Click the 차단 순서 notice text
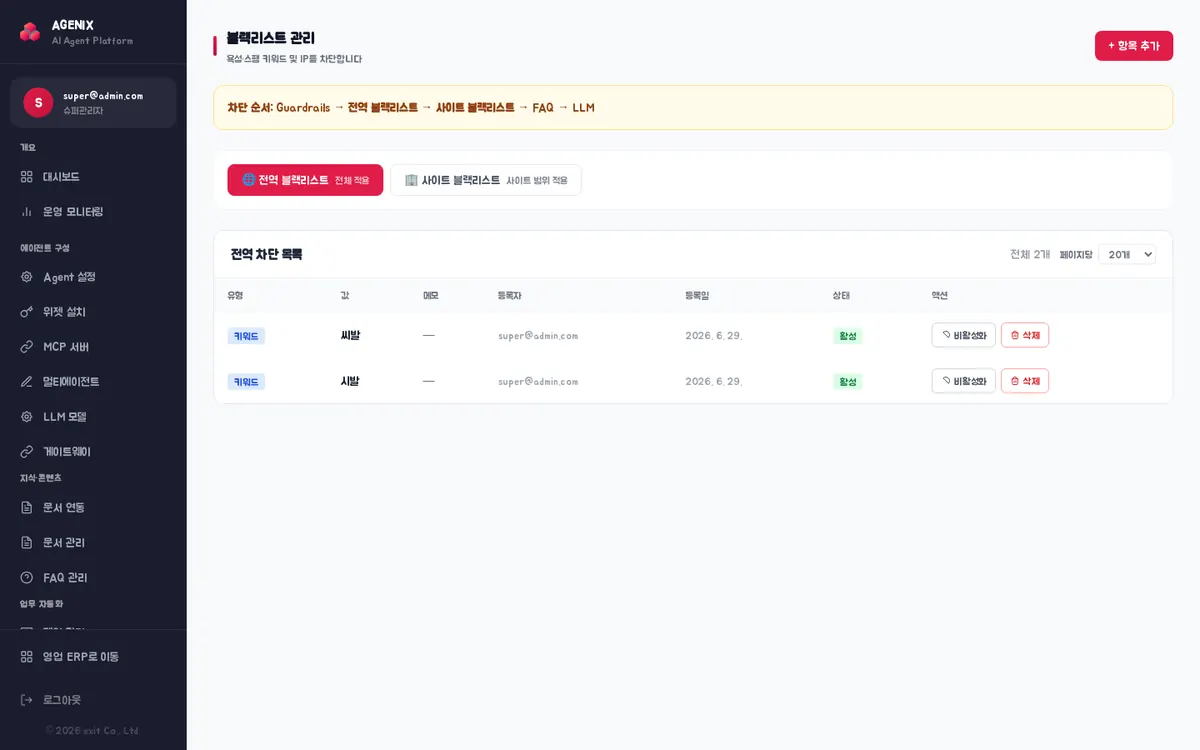The image size is (1200, 750). [x=411, y=107]
